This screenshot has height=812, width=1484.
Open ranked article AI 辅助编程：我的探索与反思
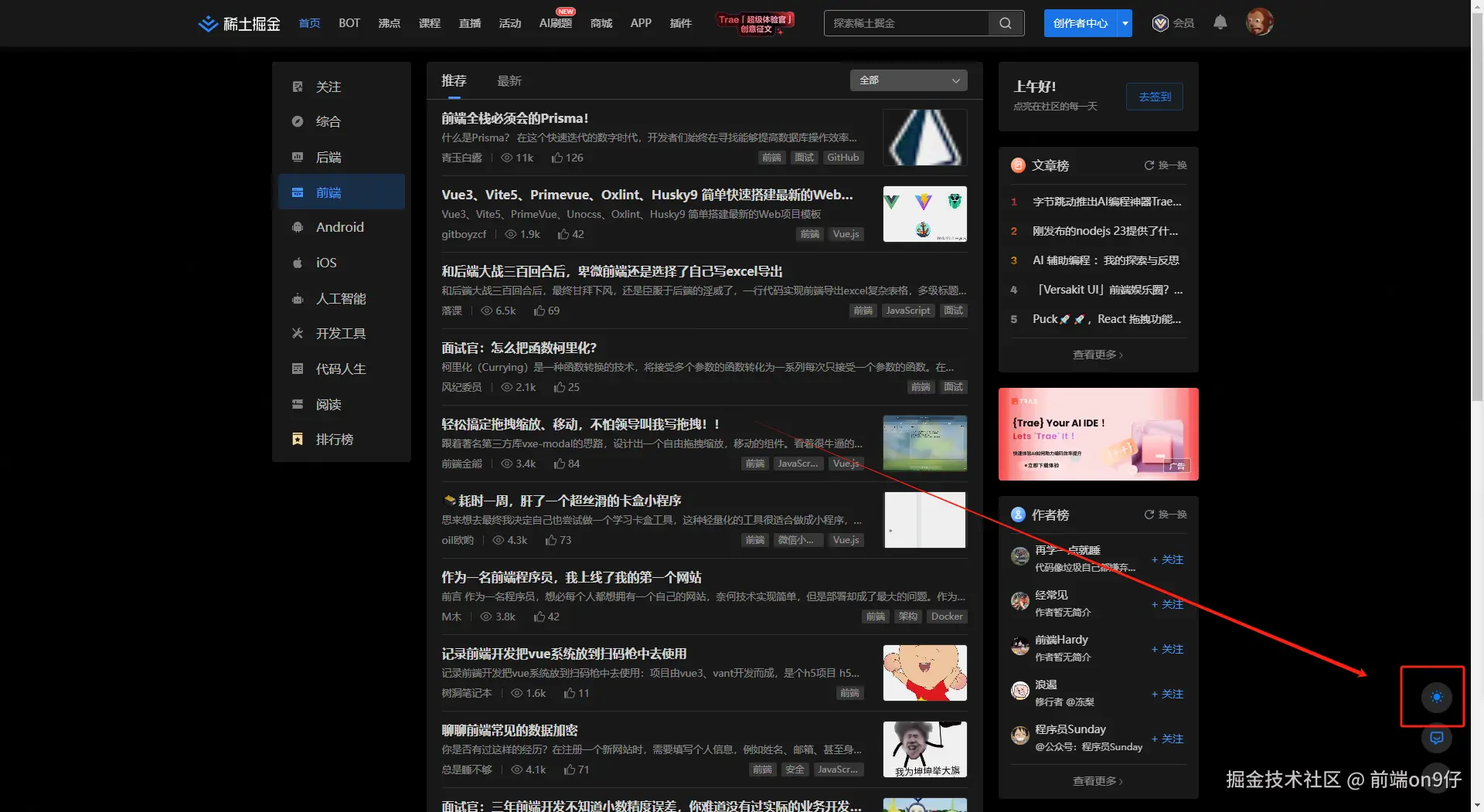pyautogui.click(x=1106, y=260)
